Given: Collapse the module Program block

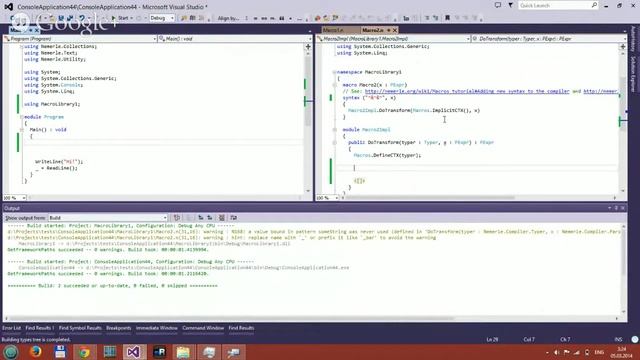Looking at the screenshot, I should coord(22,117).
